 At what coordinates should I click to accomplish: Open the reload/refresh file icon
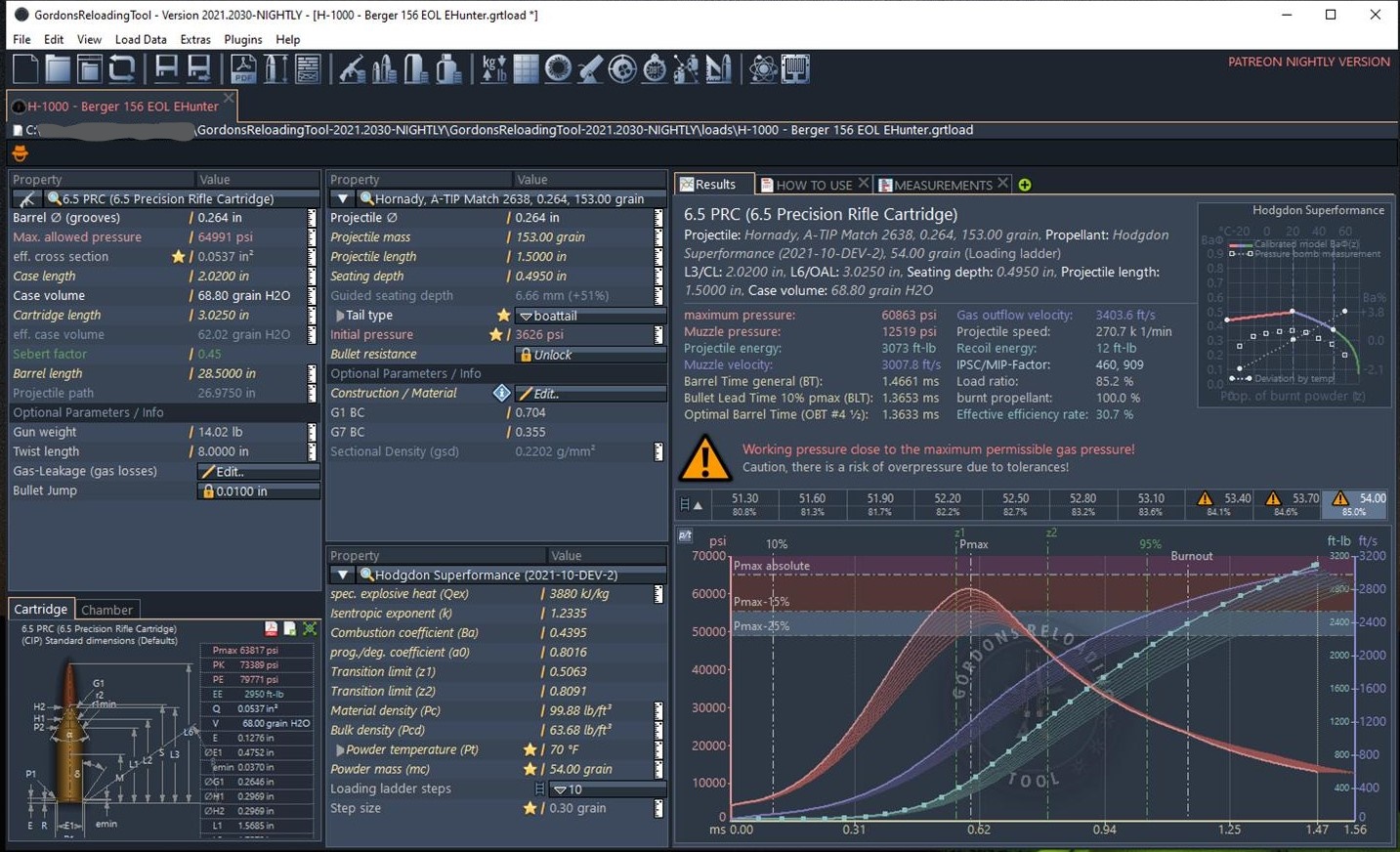coord(121,68)
